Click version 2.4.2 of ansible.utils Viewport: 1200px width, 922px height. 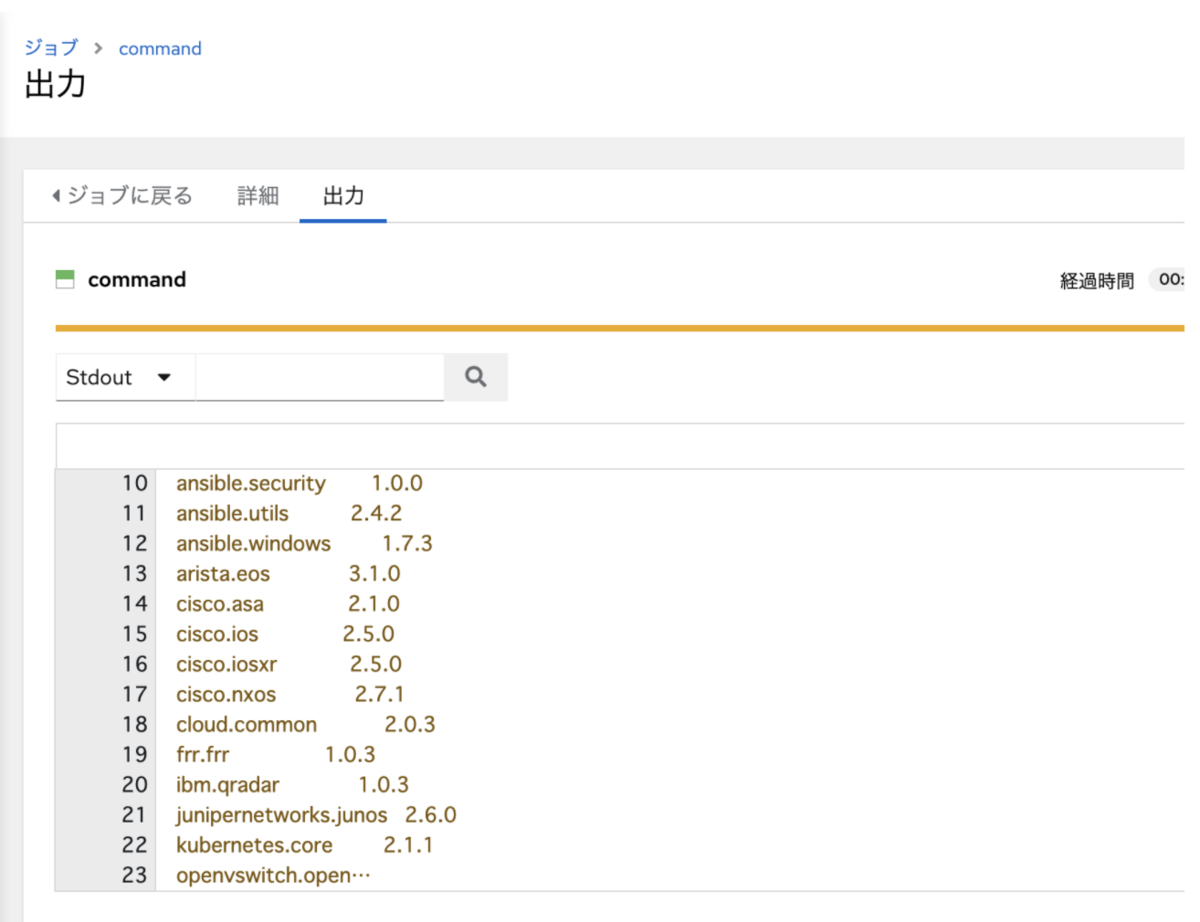[x=376, y=513]
